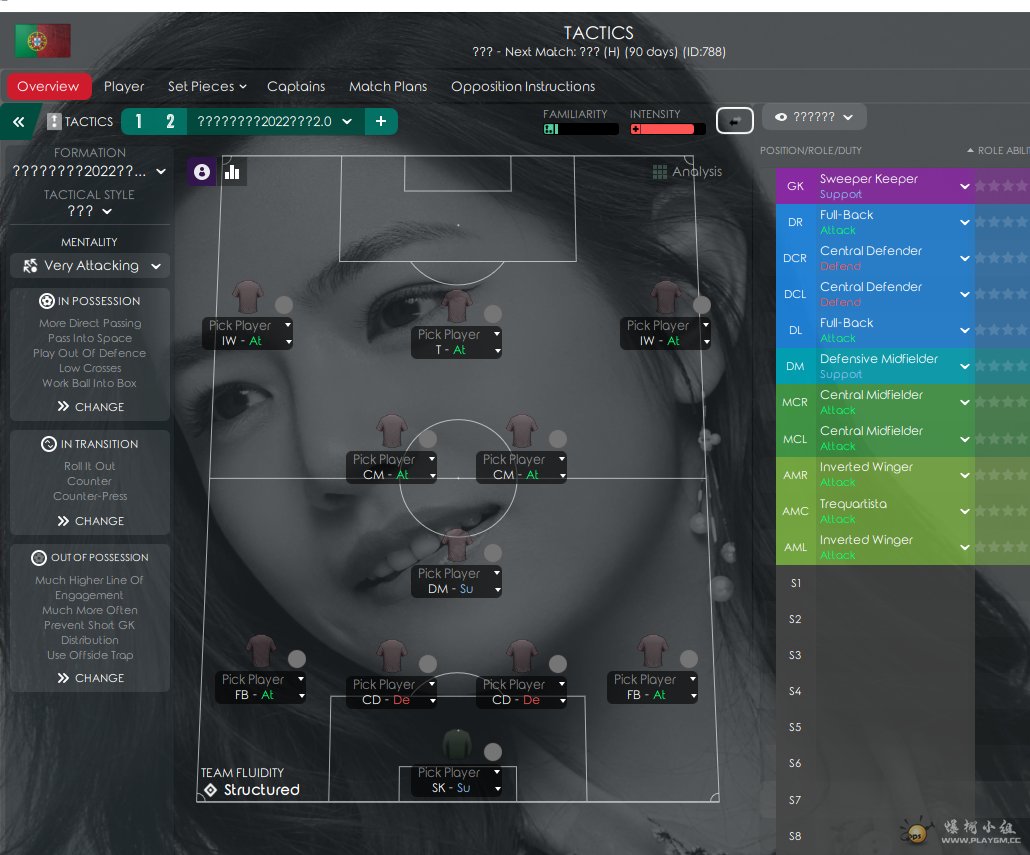Open the Opposition Instructions tab
This screenshot has height=855, width=1030.
523,86
